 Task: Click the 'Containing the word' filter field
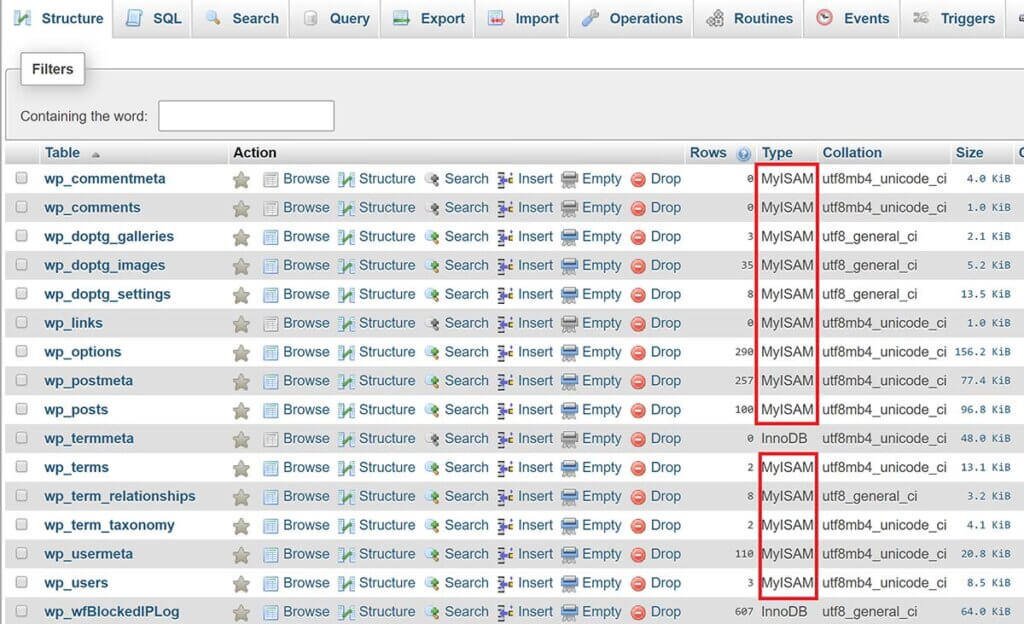(x=246, y=116)
